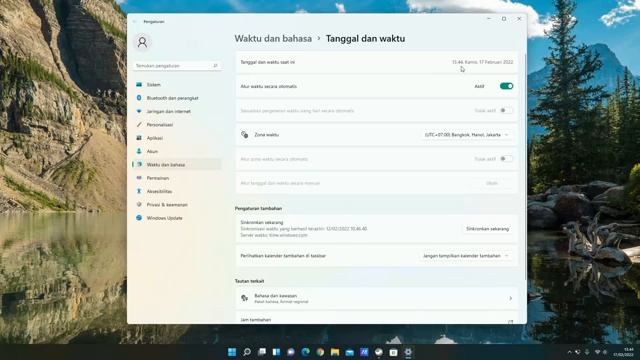This screenshot has height=360, width=640.
Task: Open Windows Update in sidebar
Action: tap(176, 218)
